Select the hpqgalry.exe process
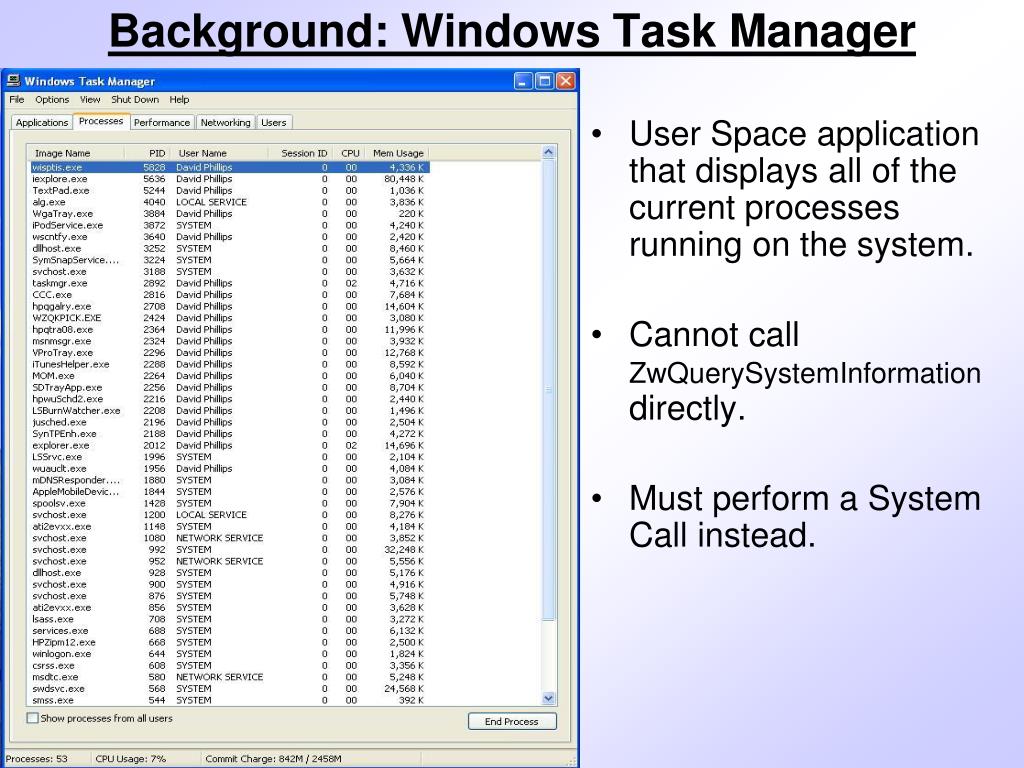Screen dimensions: 1024x768 coord(230,306)
